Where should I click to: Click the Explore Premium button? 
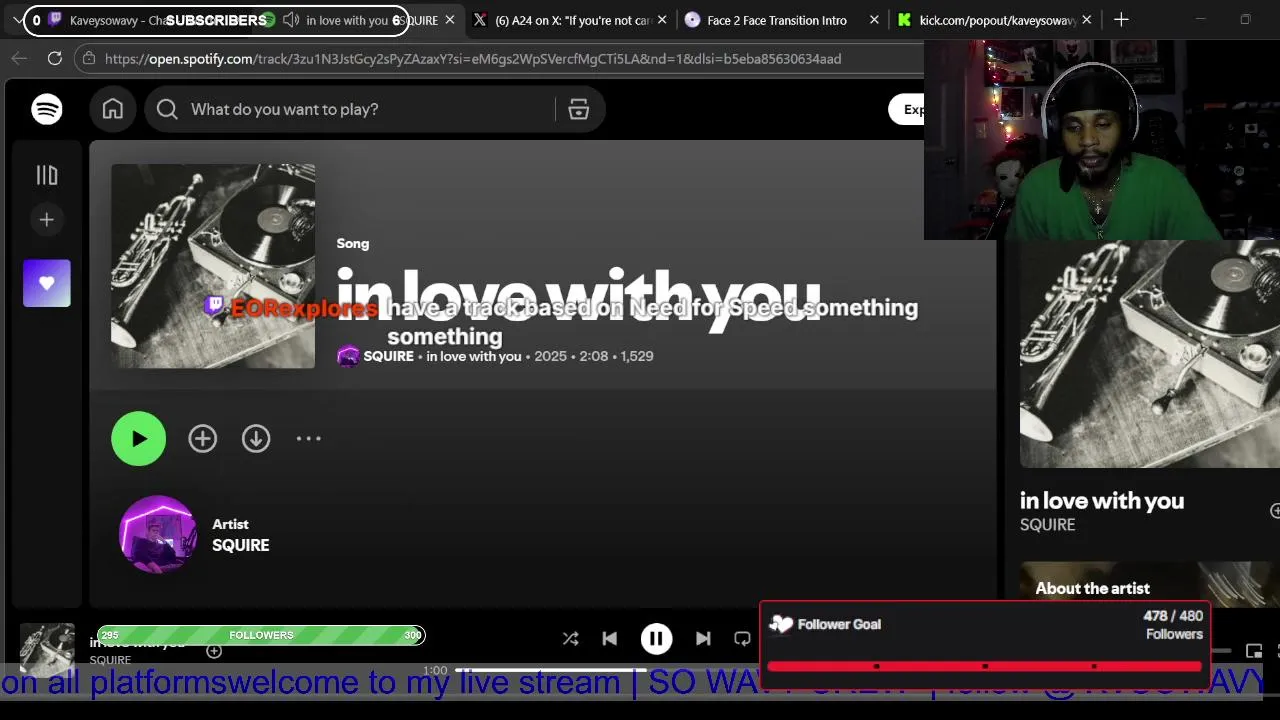tap(908, 109)
